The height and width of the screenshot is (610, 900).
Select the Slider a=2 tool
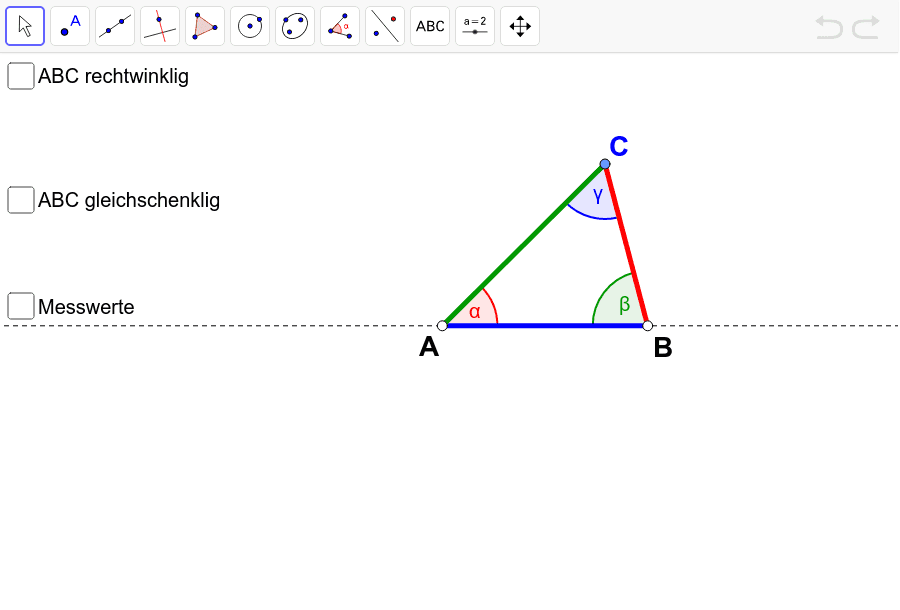[475, 26]
